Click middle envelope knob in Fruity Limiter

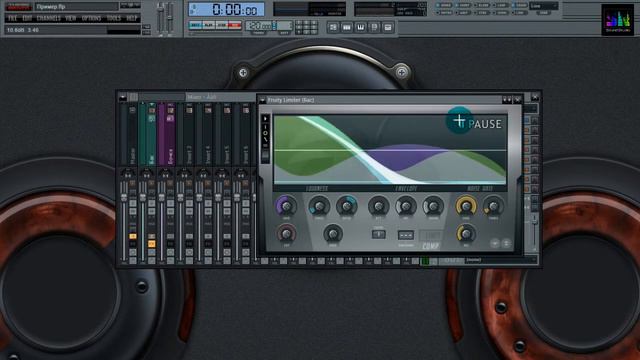406,206
